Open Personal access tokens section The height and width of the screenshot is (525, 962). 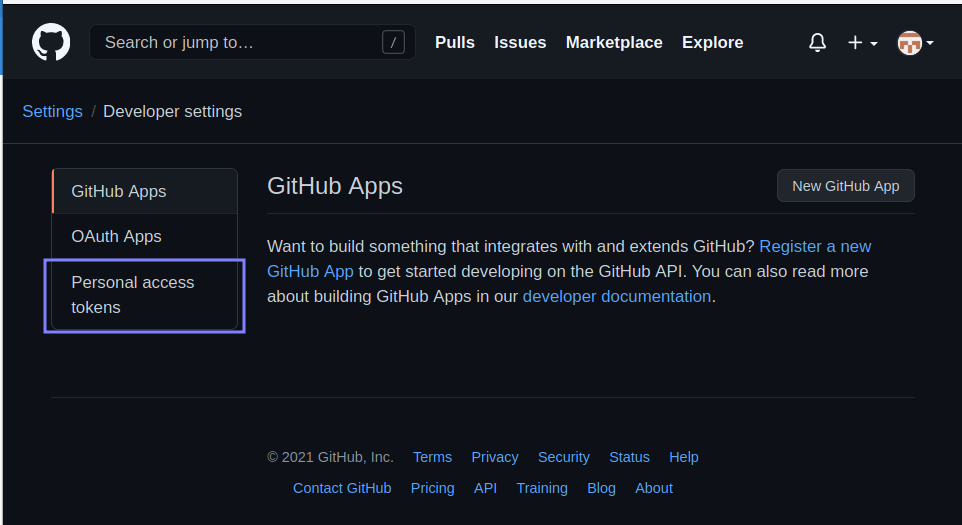(133, 294)
